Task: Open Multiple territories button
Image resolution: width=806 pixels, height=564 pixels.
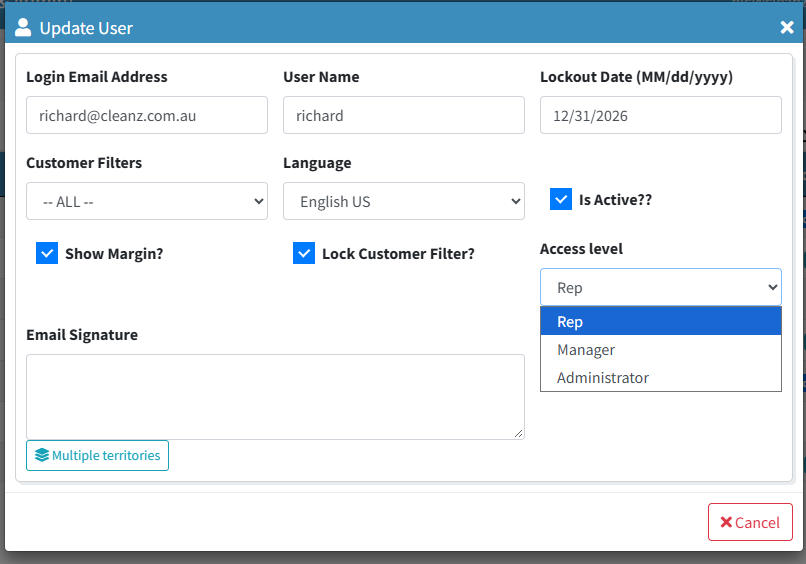Action: pyautogui.click(x=97, y=456)
